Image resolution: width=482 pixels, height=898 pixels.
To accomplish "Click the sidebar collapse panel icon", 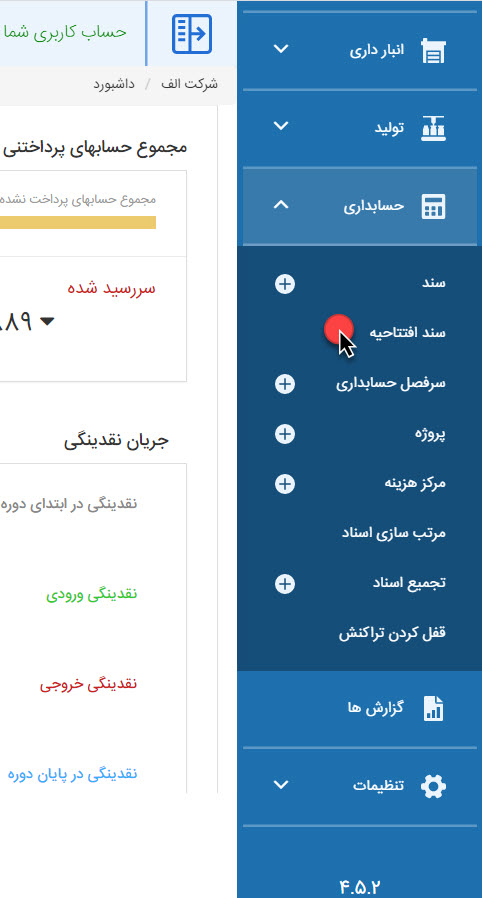I will [192, 34].
